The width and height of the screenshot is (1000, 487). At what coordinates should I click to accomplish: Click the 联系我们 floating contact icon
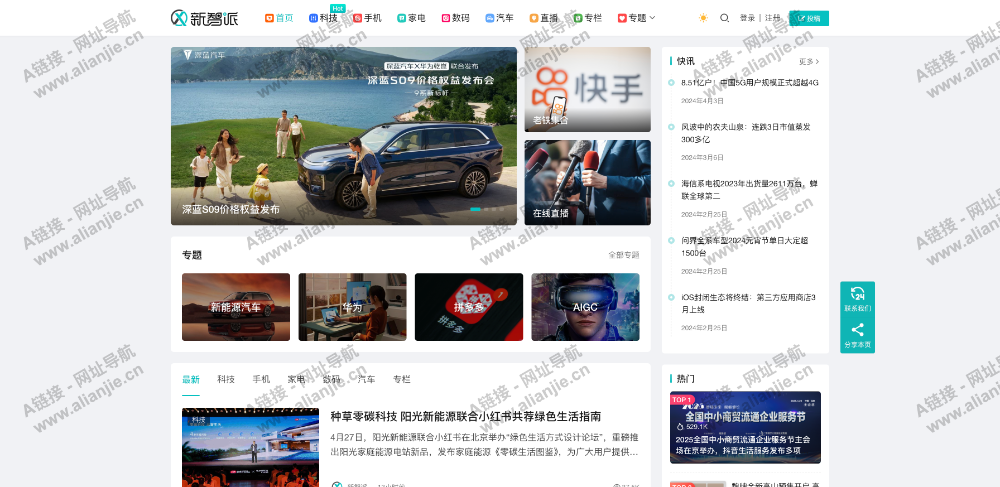(857, 299)
